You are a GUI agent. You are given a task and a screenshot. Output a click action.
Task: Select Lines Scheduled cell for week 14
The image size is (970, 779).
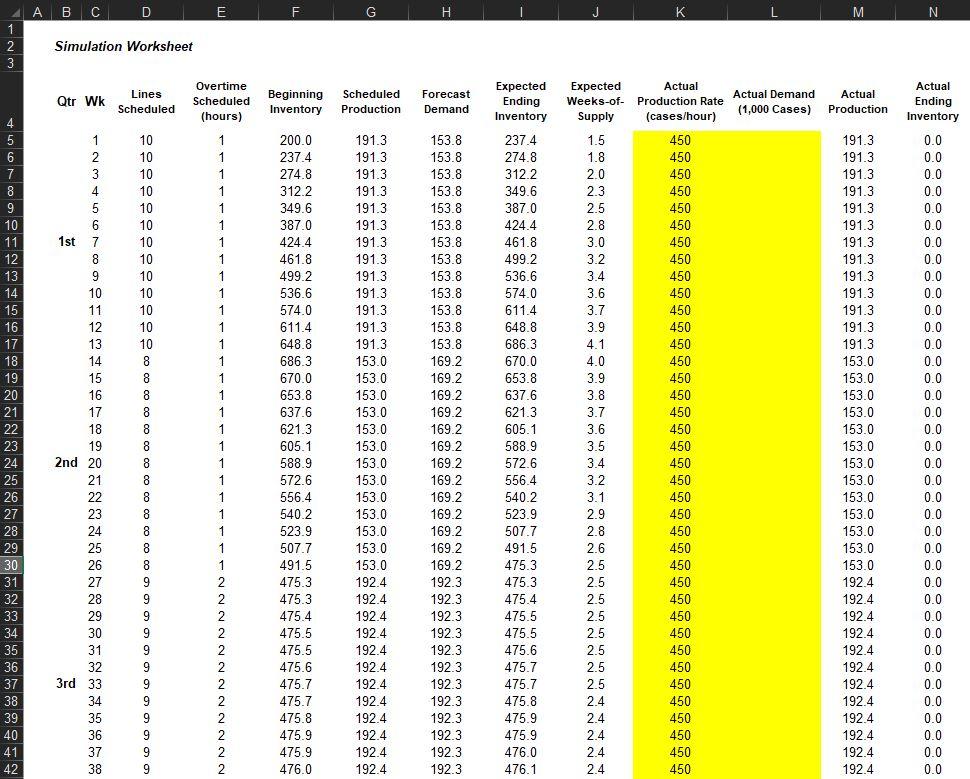pyautogui.click(x=146, y=361)
